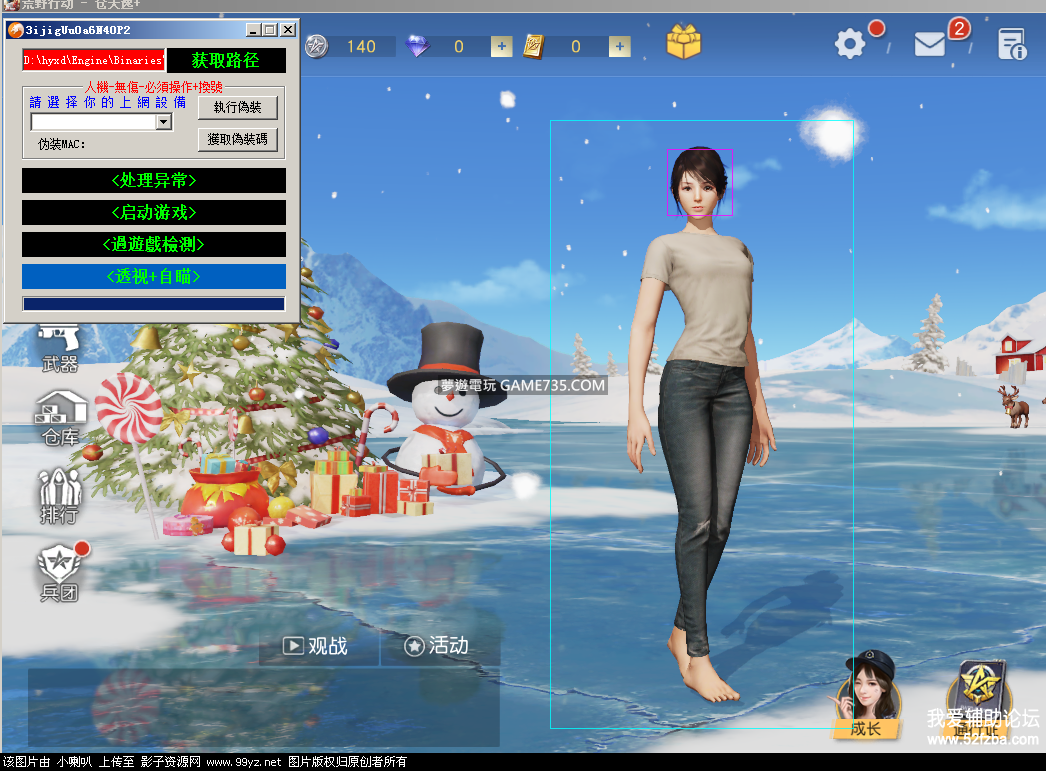Screen dimensions: 1046x771
Task: Expand the network device dropdown arrow
Action: [x=164, y=122]
